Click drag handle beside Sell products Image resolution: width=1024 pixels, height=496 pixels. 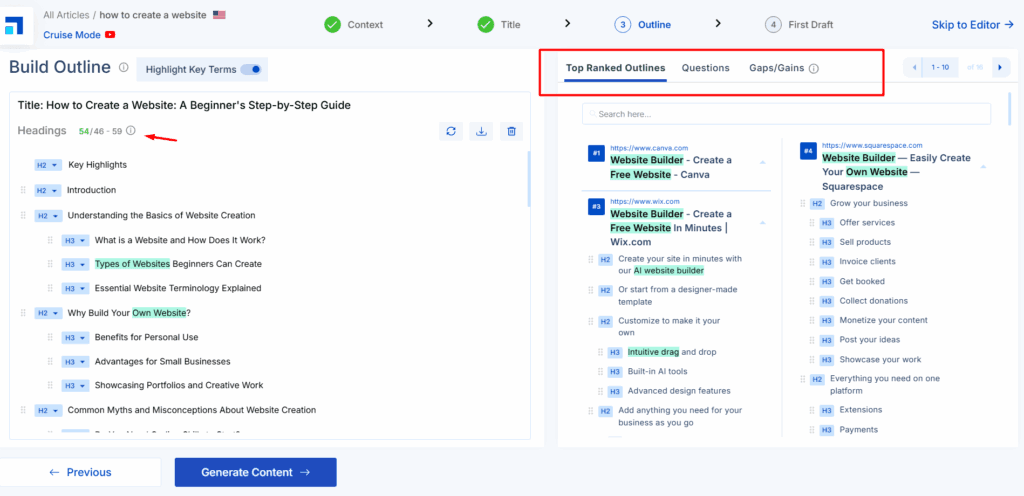(x=813, y=242)
